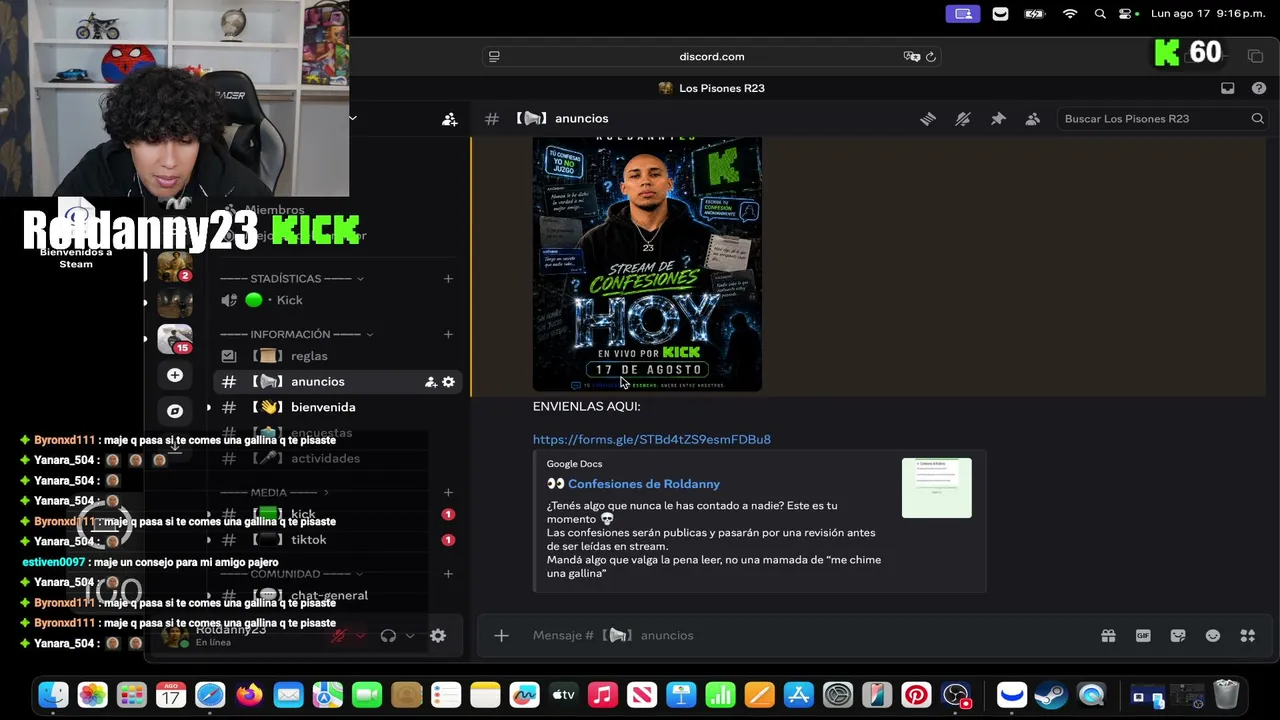Search in Buscar Los Pisones R23 field
Screen dimensions: 1280x720
click(1164, 119)
